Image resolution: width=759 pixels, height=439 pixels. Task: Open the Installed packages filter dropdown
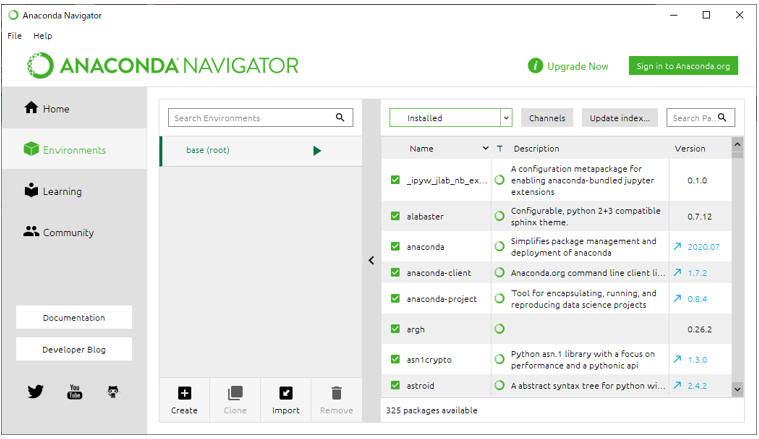click(450, 118)
